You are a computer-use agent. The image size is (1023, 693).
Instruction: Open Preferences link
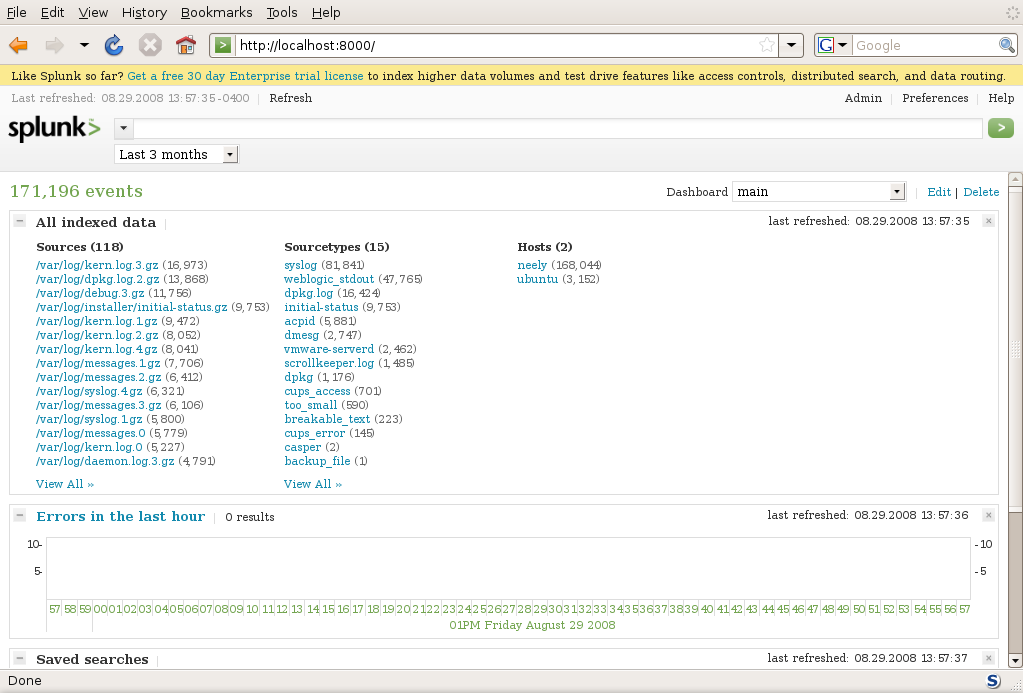(x=935, y=98)
